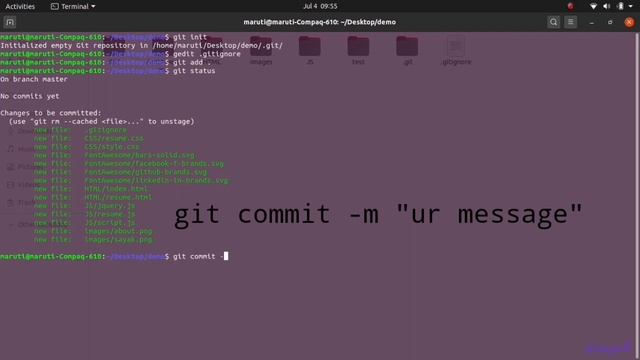Click the 'git status' command text

pos(194,71)
